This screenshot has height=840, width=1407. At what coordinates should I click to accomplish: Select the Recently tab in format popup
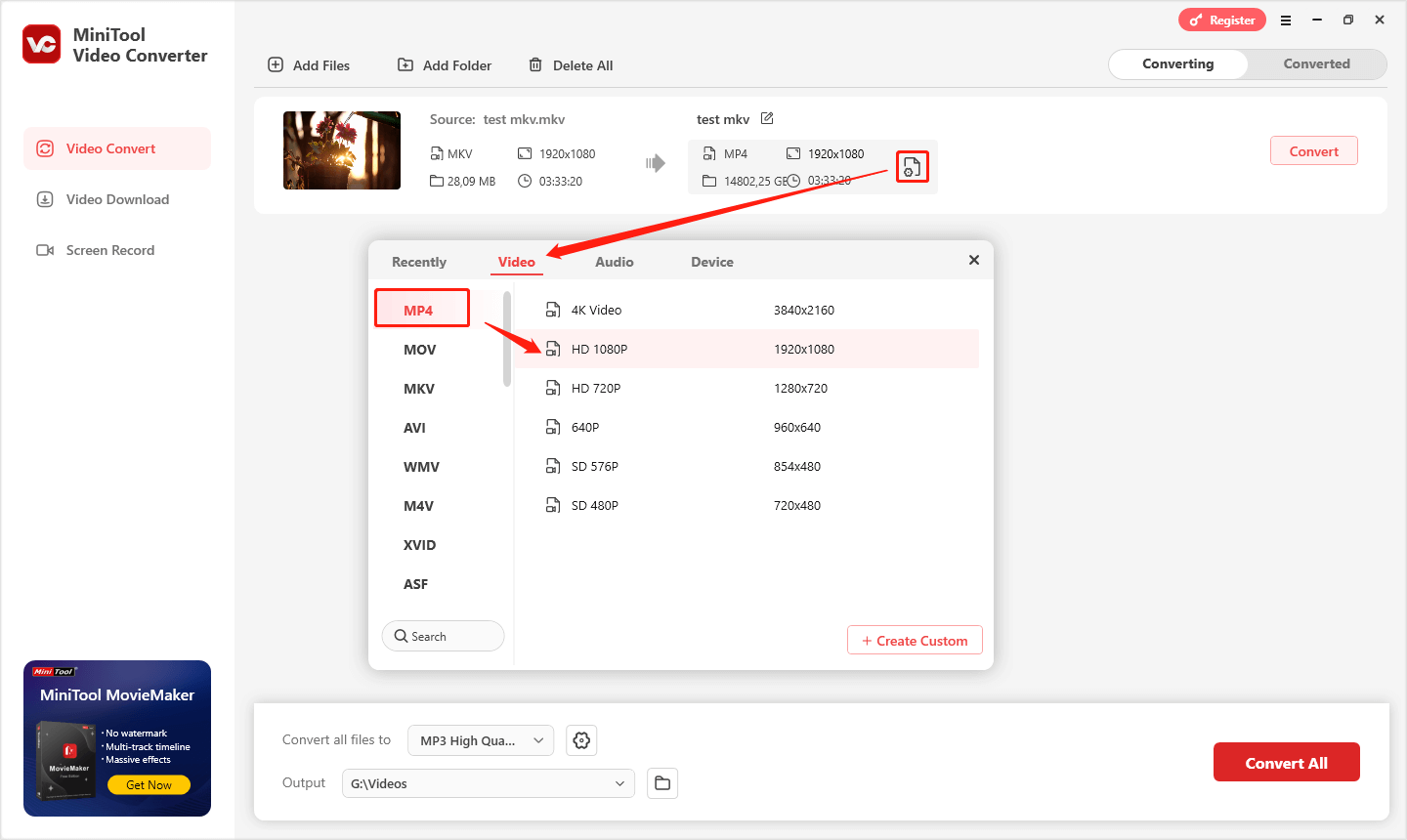point(419,262)
